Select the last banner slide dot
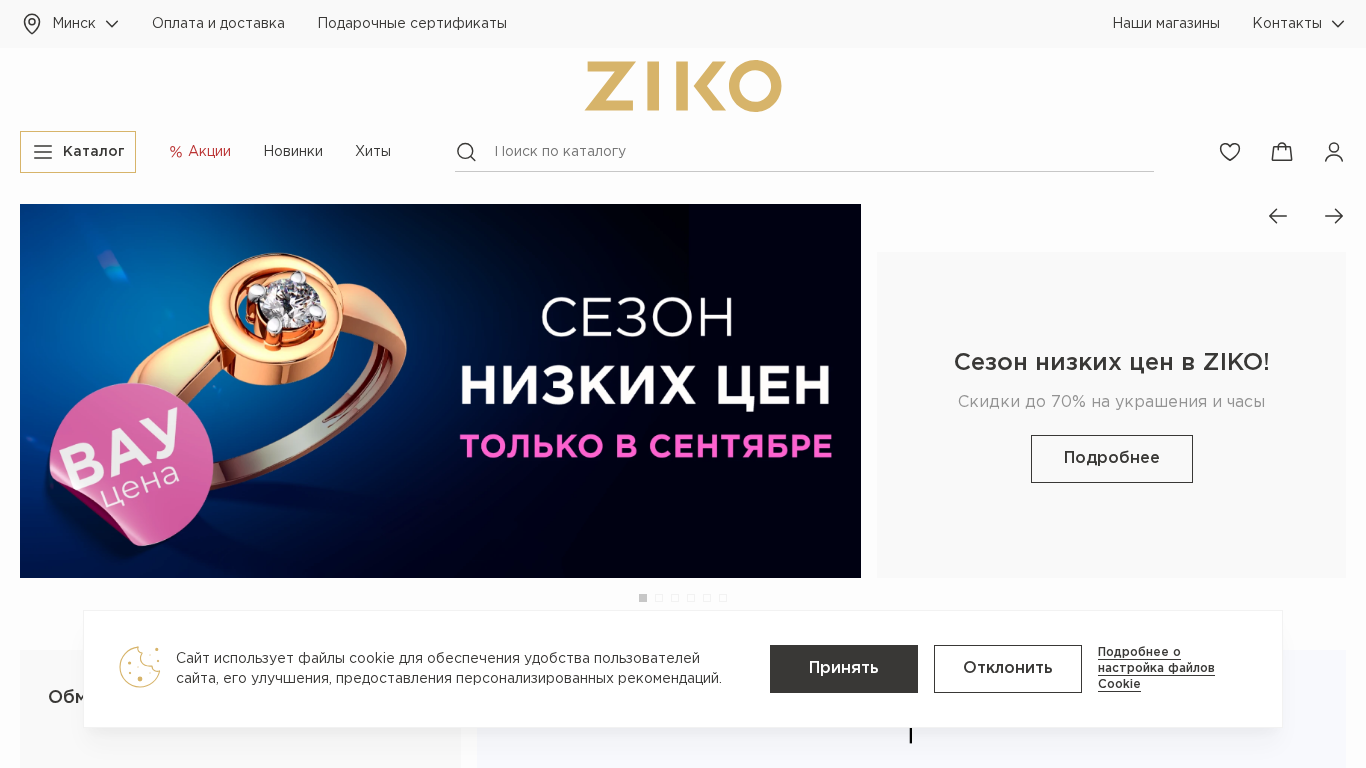 click(723, 598)
